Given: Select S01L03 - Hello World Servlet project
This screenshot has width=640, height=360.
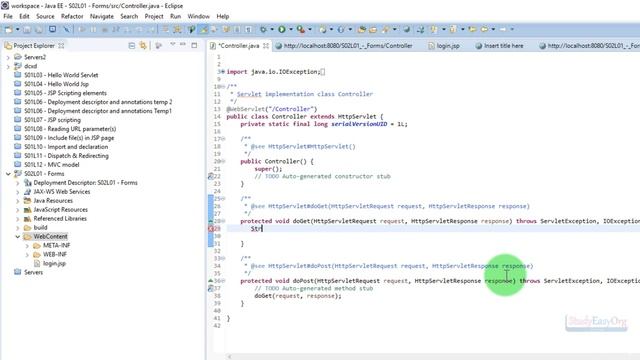Looking at the screenshot, I should [x=61, y=75].
